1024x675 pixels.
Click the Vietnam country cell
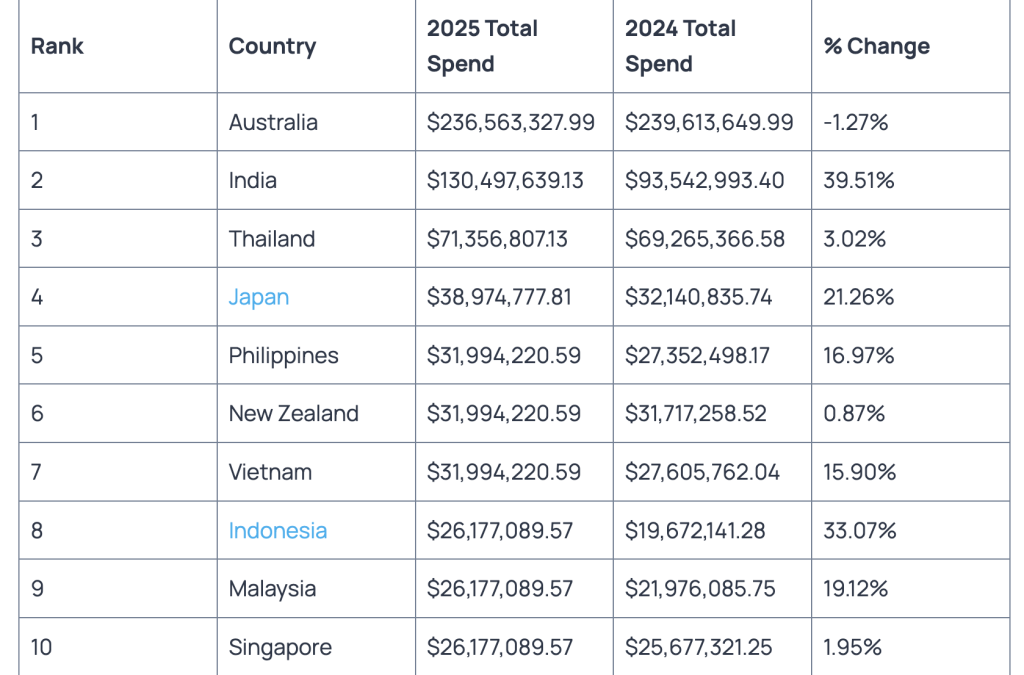[270, 472]
